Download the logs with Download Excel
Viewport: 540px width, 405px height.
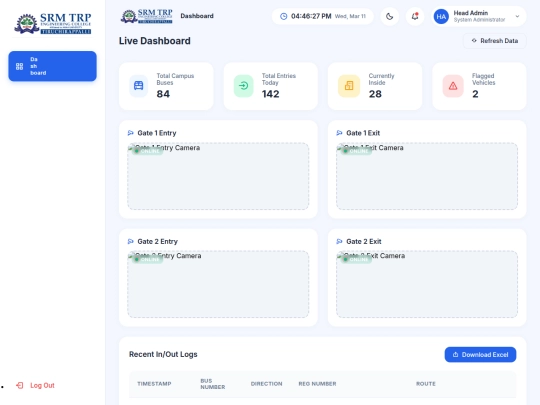point(480,354)
